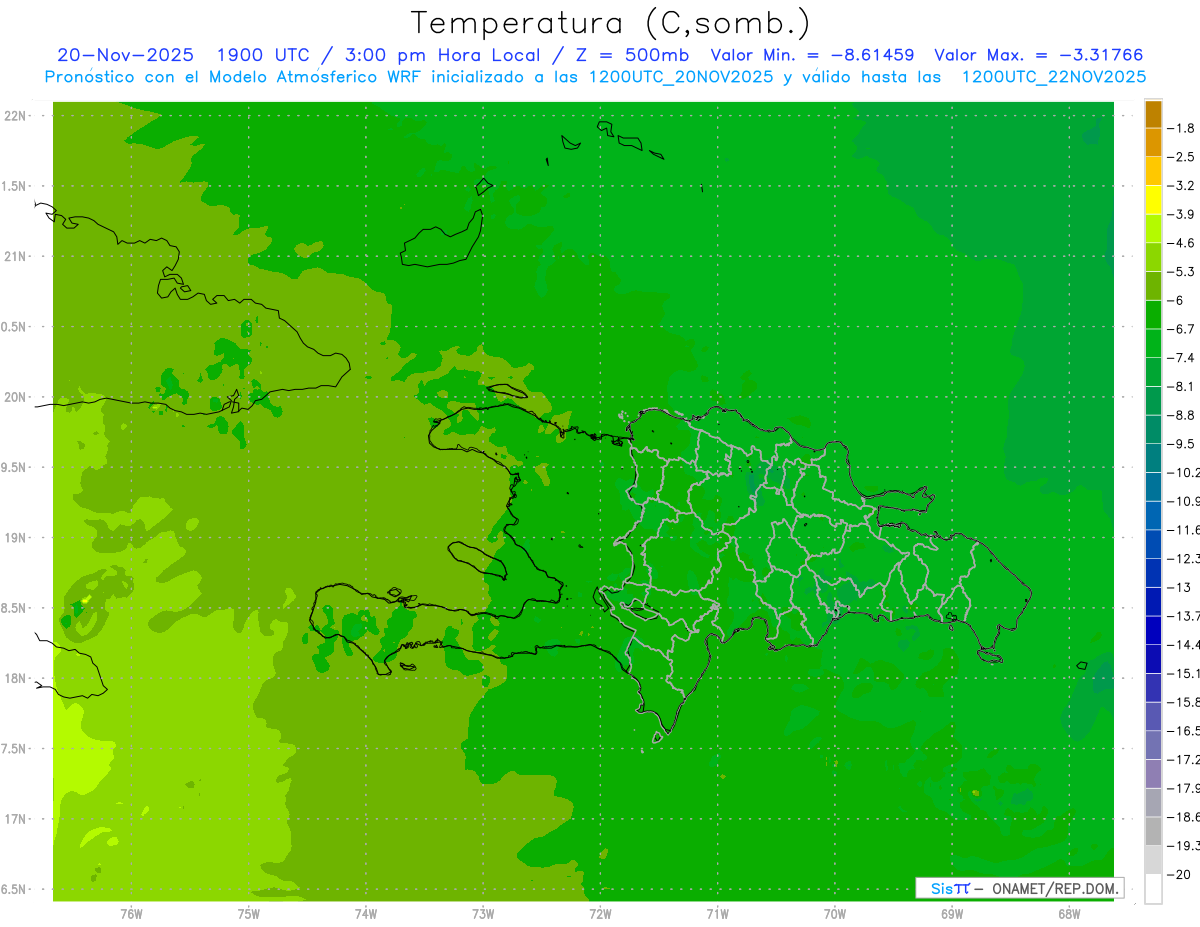This screenshot has width=1200, height=927.
Task: Click the '18N' latitude label
Action: tap(15, 678)
